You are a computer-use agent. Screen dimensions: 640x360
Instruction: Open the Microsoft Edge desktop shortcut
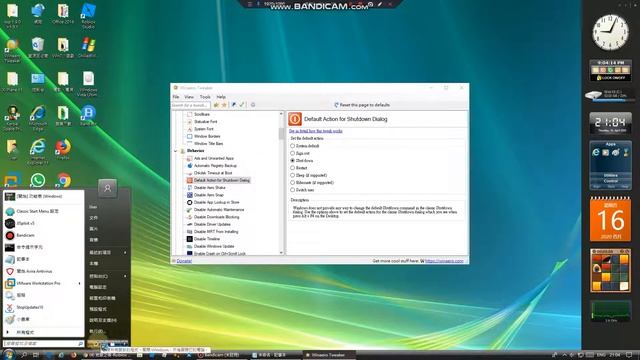(x=38, y=118)
